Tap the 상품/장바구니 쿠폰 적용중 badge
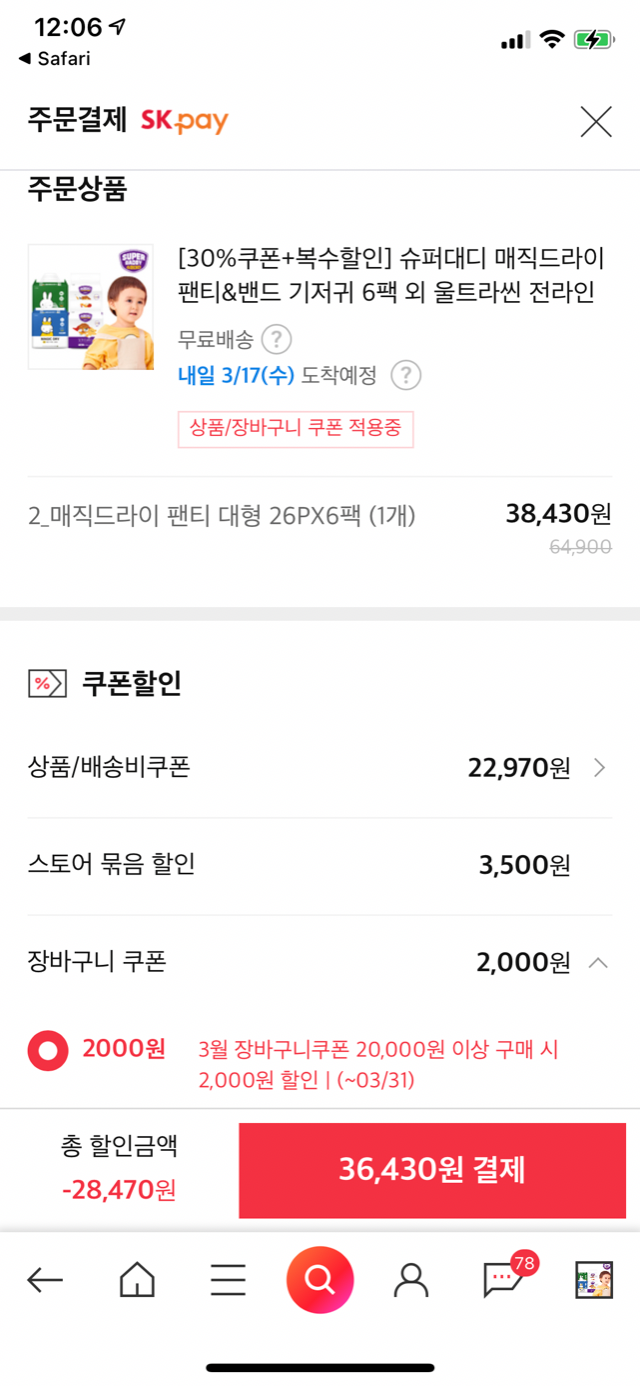640x1386 pixels. click(x=295, y=429)
